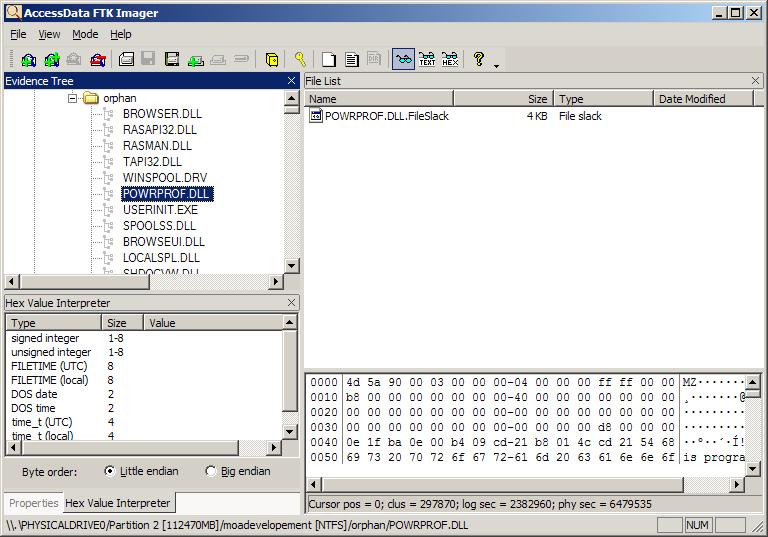This screenshot has height=537, width=768.
Task: Click the Cursor pos status text
Action: [x=480, y=504]
